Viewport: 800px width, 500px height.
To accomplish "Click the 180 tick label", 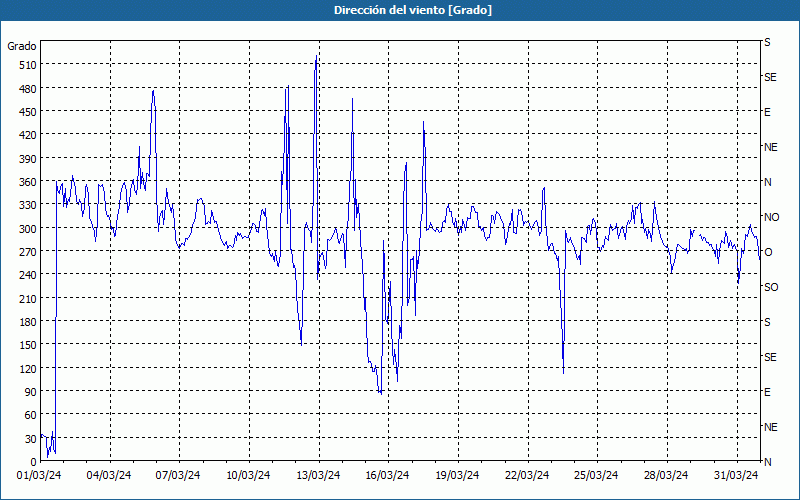I will point(28,321).
